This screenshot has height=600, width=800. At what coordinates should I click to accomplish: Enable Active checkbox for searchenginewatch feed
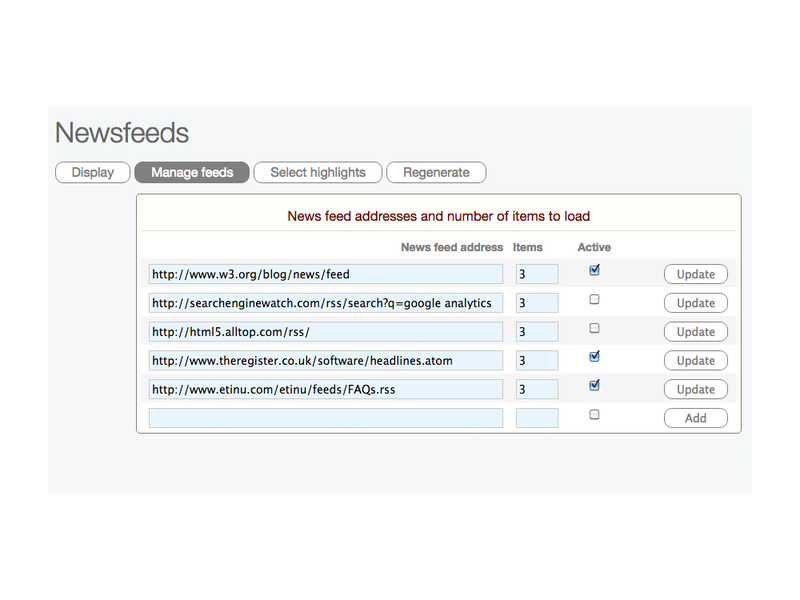tap(594, 299)
